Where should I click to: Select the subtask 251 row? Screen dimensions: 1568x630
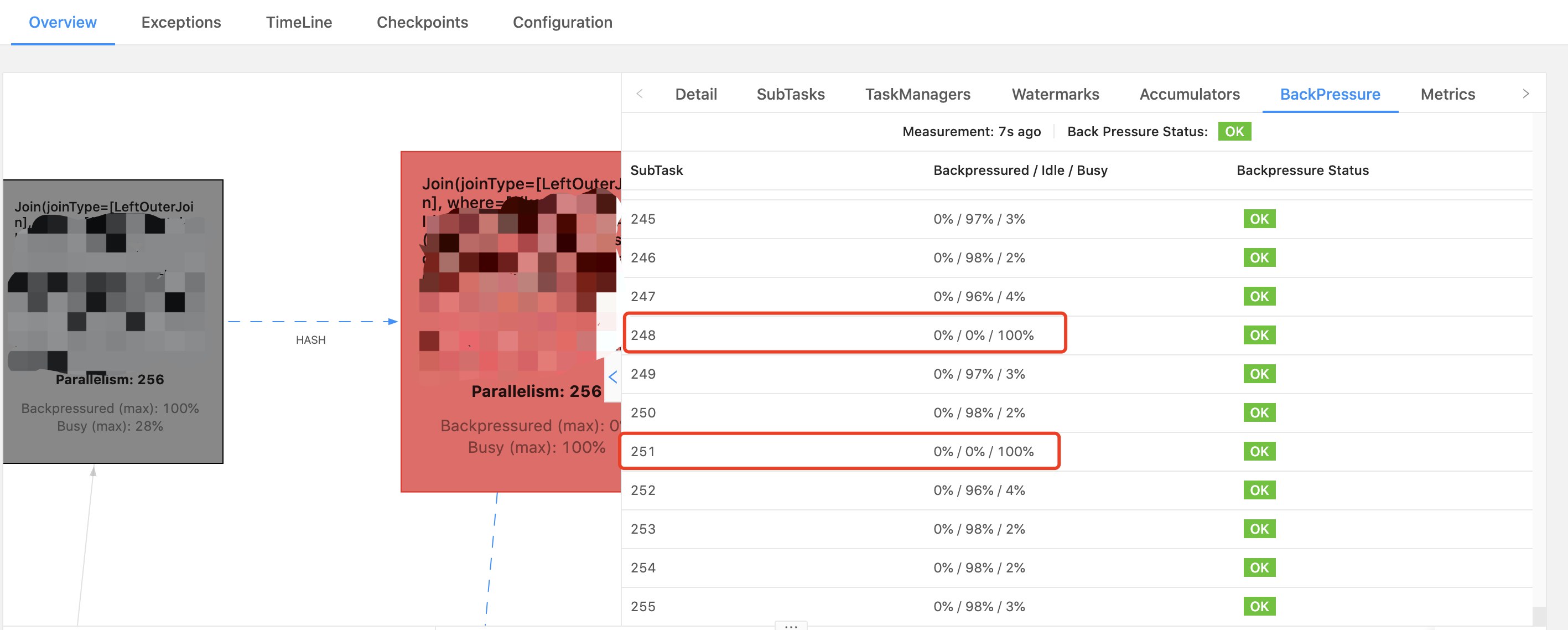point(839,452)
